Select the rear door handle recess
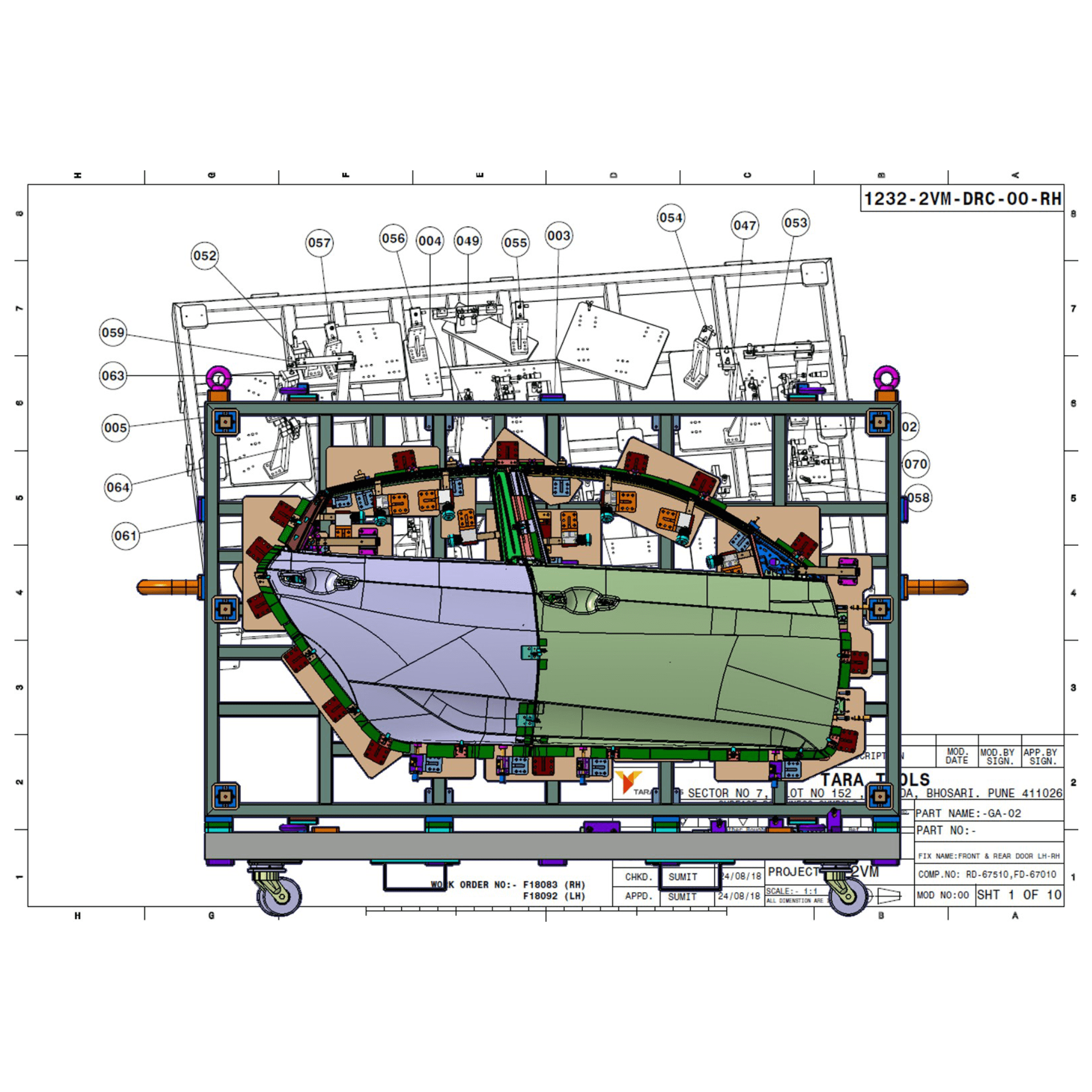Viewport: 1092px width, 1092px height. pyautogui.click(x=318, y=581)
